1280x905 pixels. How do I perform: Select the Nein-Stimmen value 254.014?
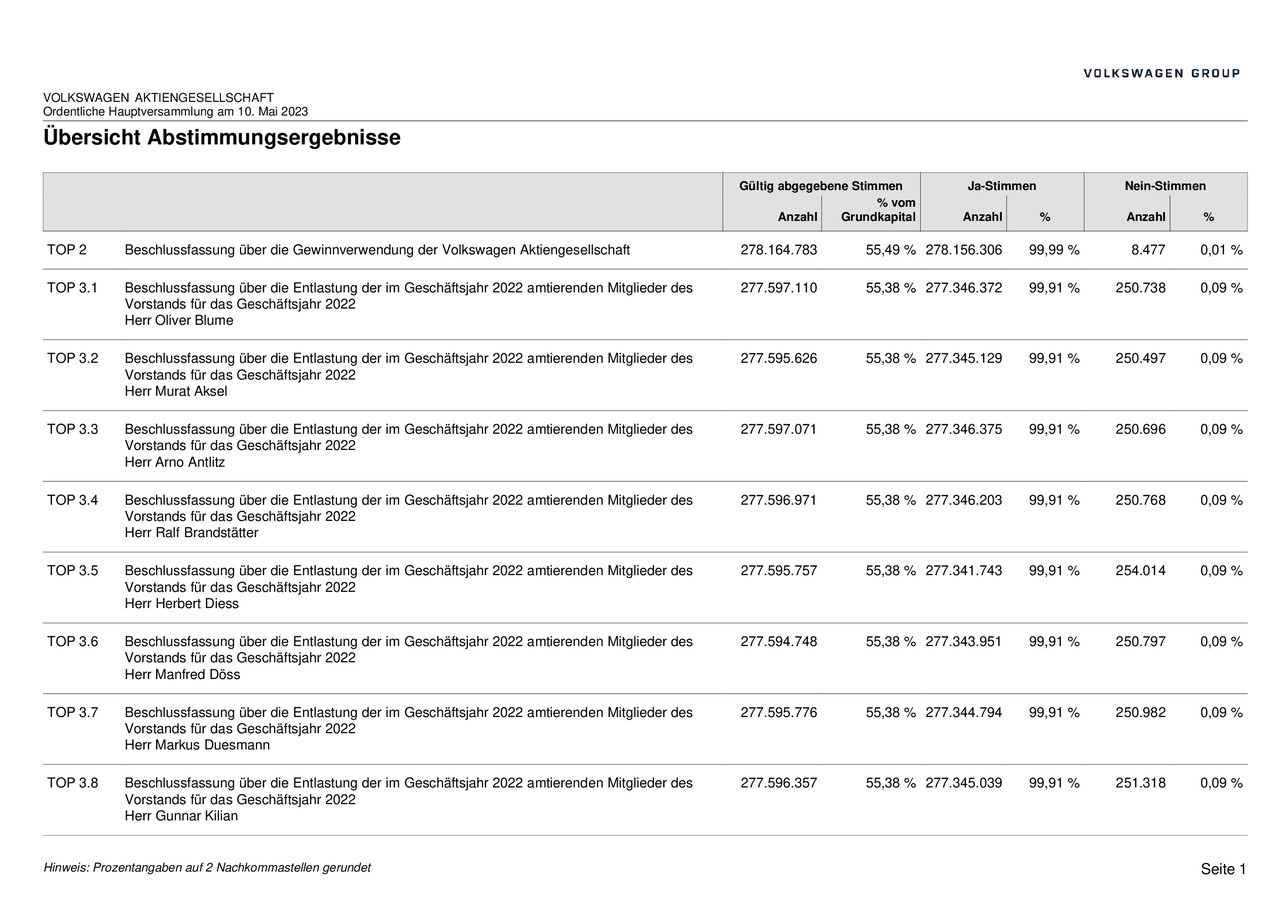pyautogui.click(x=1140, y=571)
